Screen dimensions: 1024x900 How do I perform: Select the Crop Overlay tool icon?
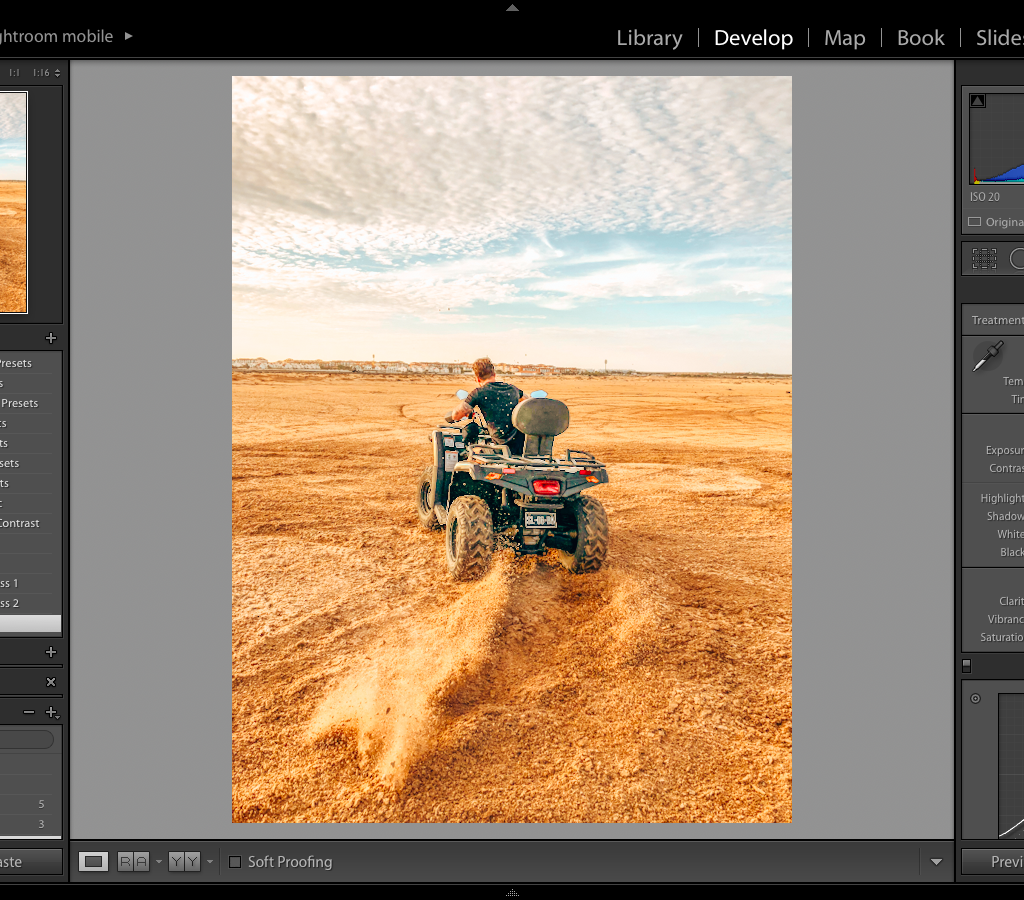click(x=984, y=259)
